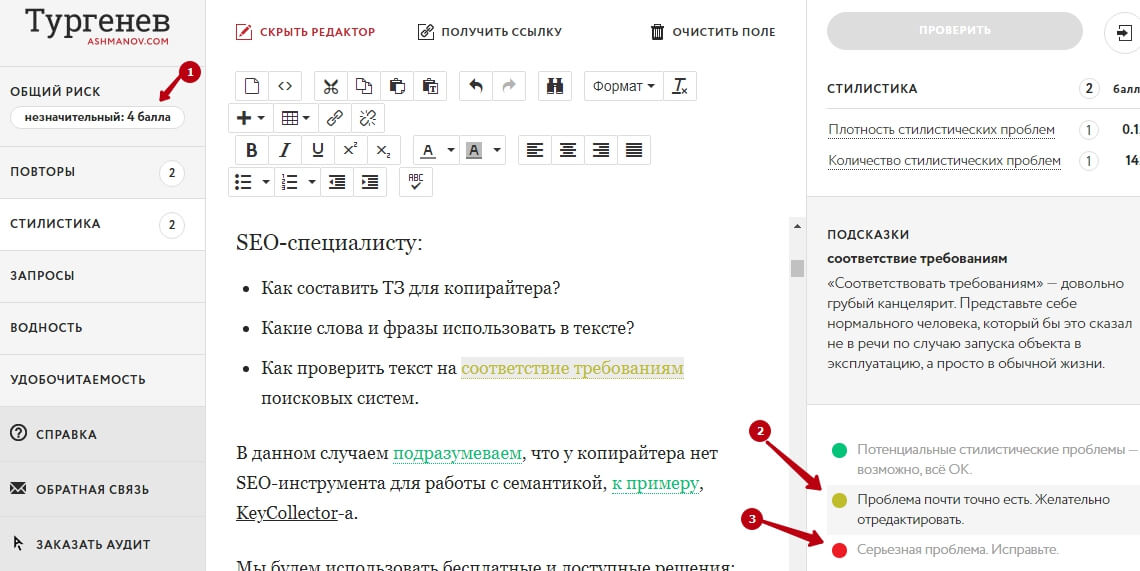Open source code view icon
1140x571 pixels.
coord(285,87)
